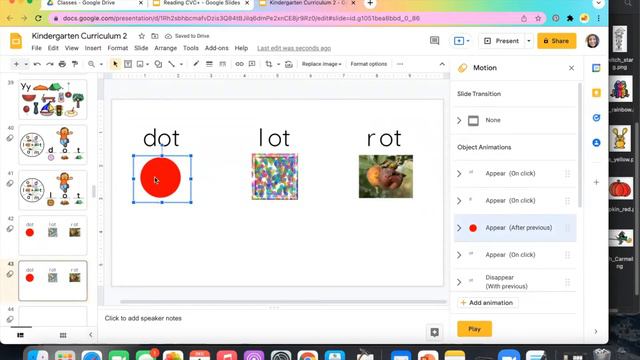This screenshot has height=360, width=640.
Task: Select slide 40 thumbnail
Action: 53,144
